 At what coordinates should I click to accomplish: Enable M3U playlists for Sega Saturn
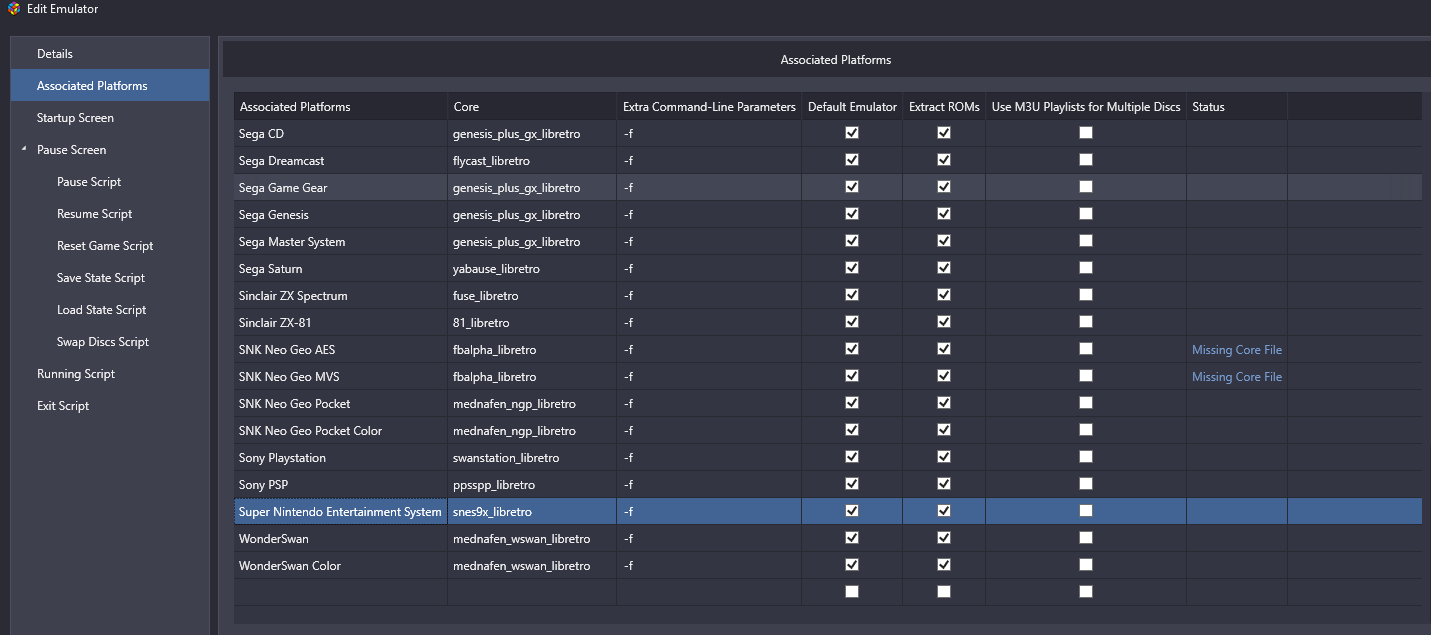point(1086,268)
